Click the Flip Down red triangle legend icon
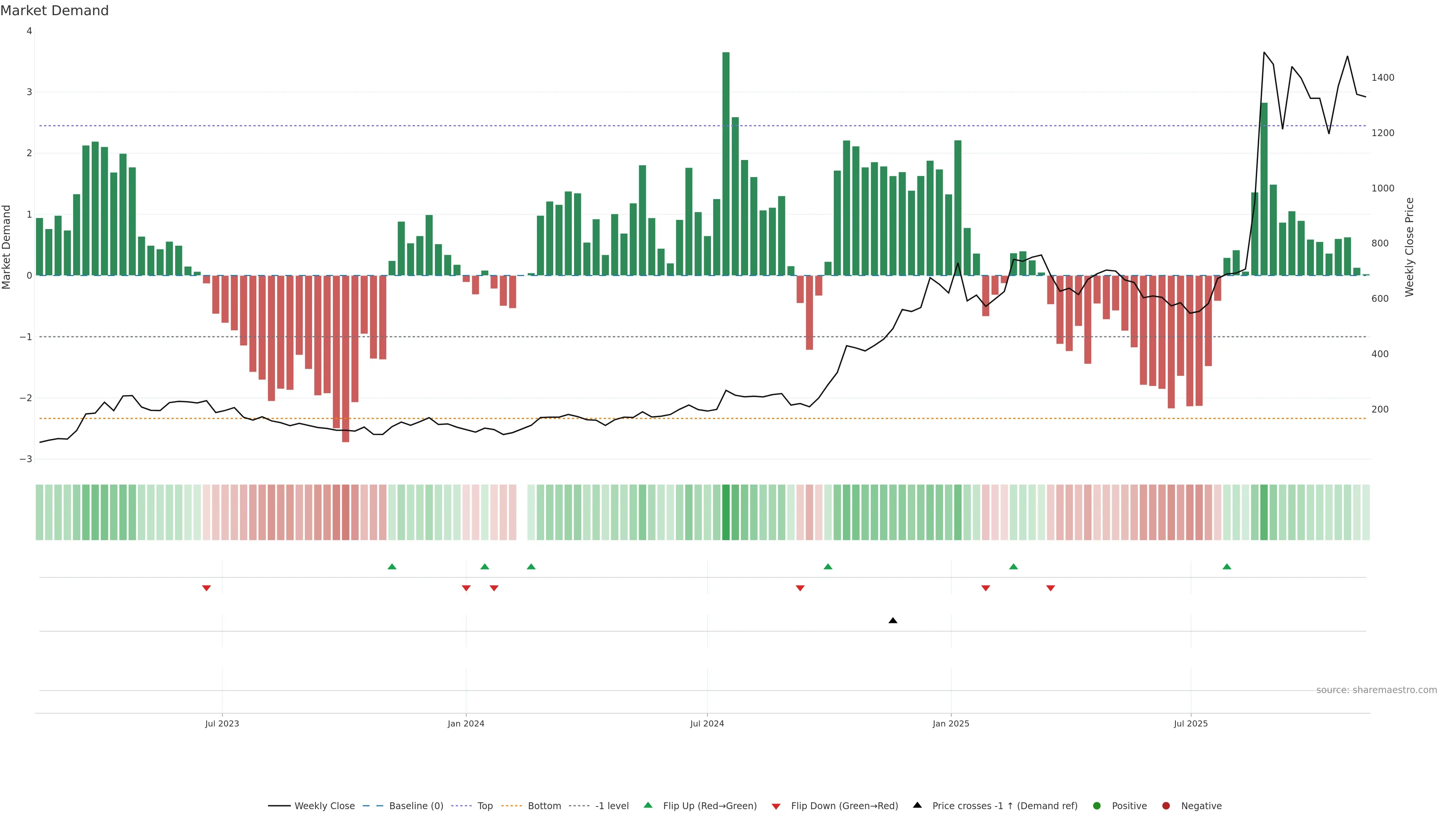The width and height of the screenshot is (1456, 819). coord(776,806)
